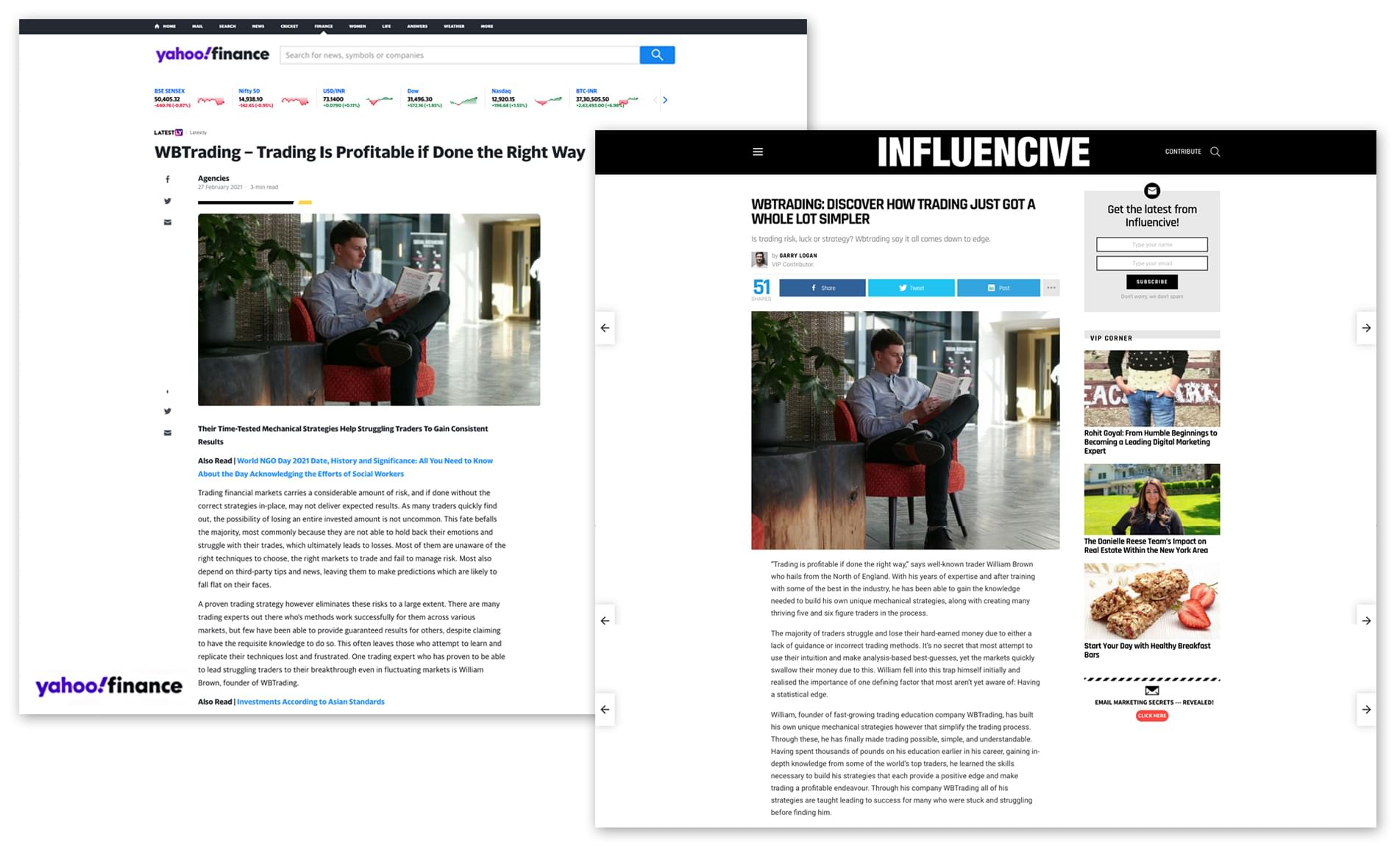1400x854 pixels.
Task: Click the INFLUENCIVE header logo
Action: (984, 152)
